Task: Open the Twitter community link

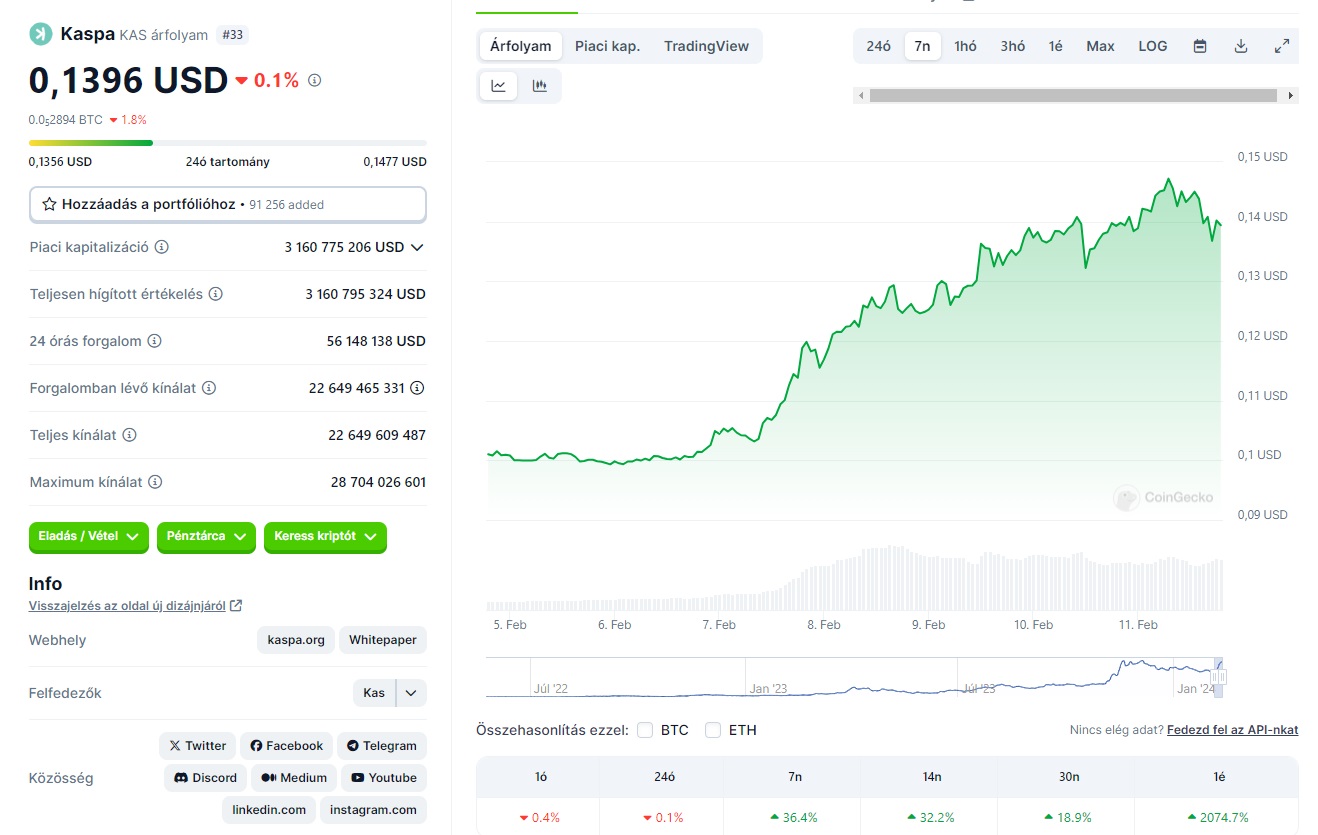Action: click(197, 746)
